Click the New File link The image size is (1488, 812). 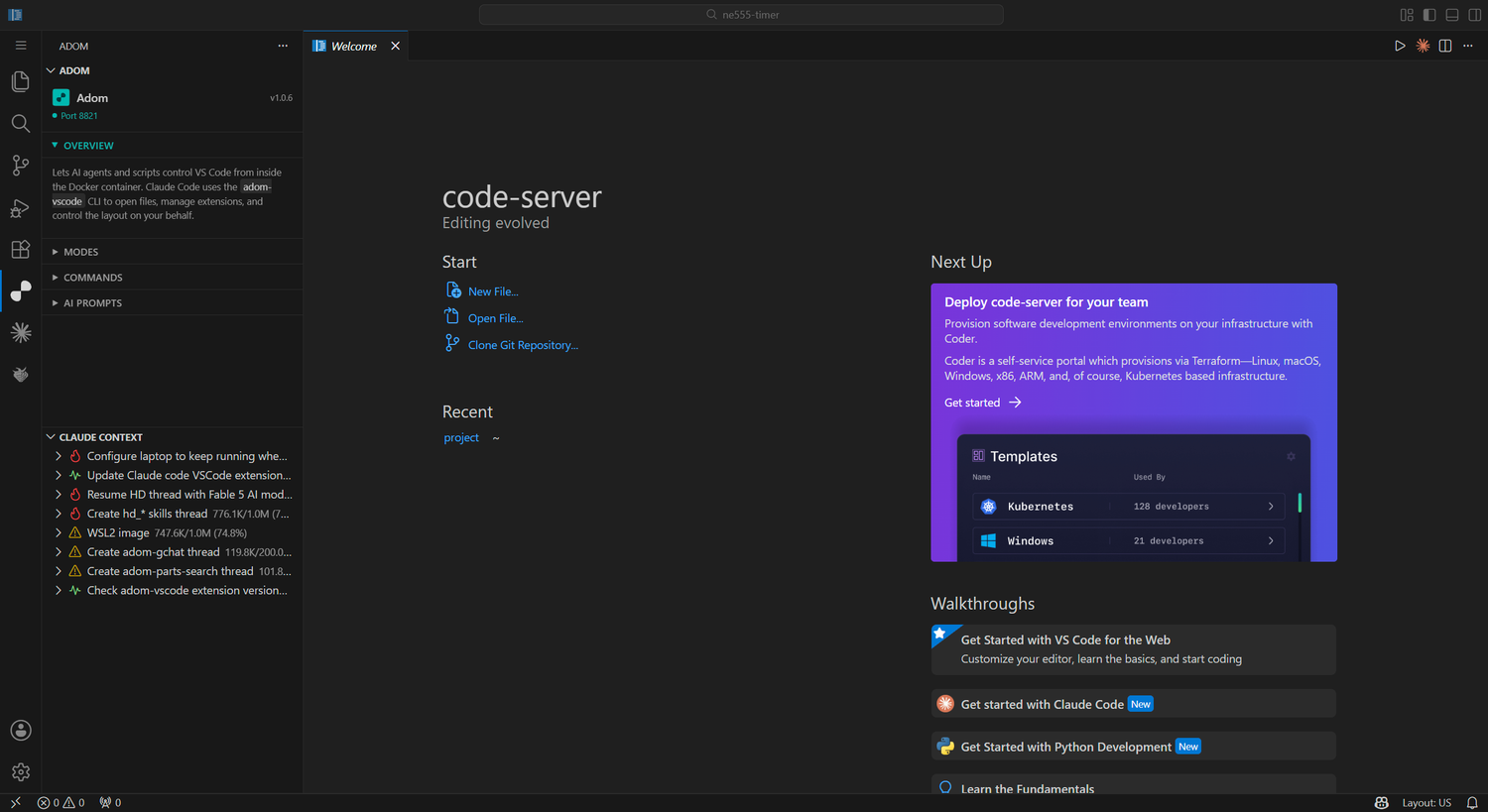point(493,291)
